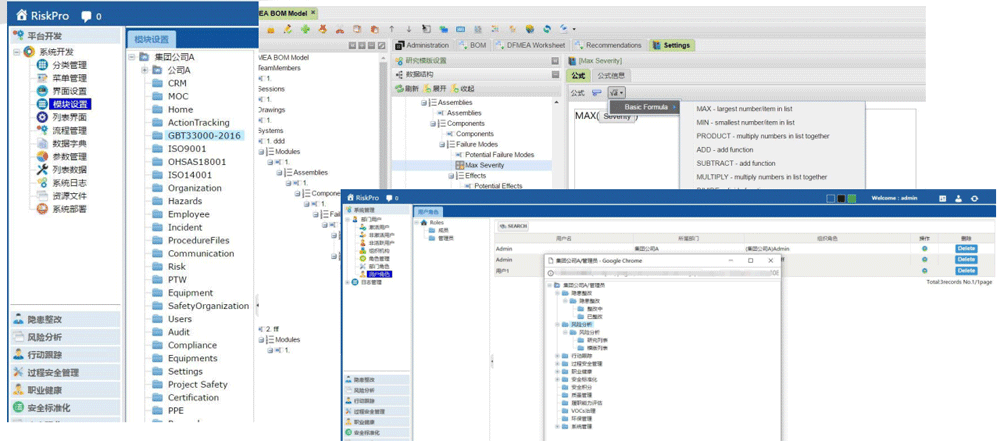Open the square-root formula dropdown

coord(617,93)
